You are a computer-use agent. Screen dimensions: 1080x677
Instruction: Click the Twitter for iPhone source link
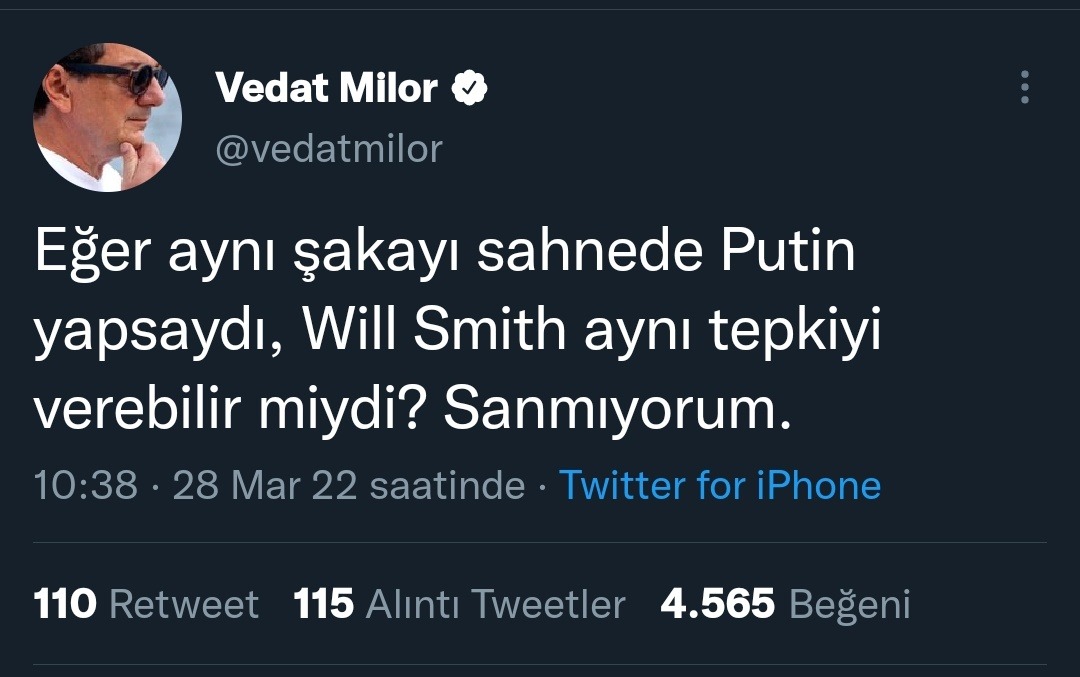pyautogui.click(x=719, y=485)
